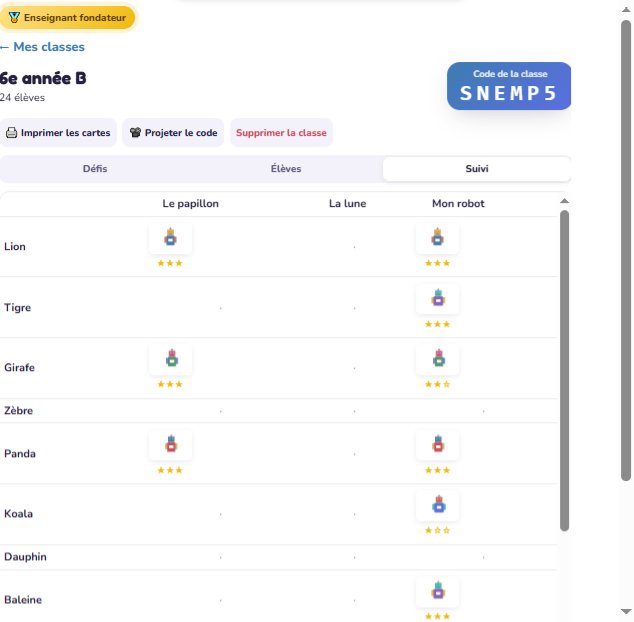Click the printer icon on Imprimer les cartes
Screen dimensions: 634x622
[x=12, y=133]
